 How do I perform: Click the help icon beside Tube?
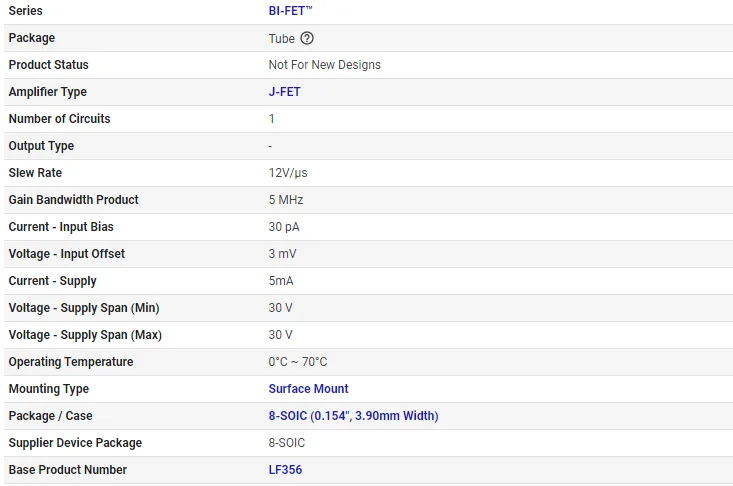click(307, 38)
